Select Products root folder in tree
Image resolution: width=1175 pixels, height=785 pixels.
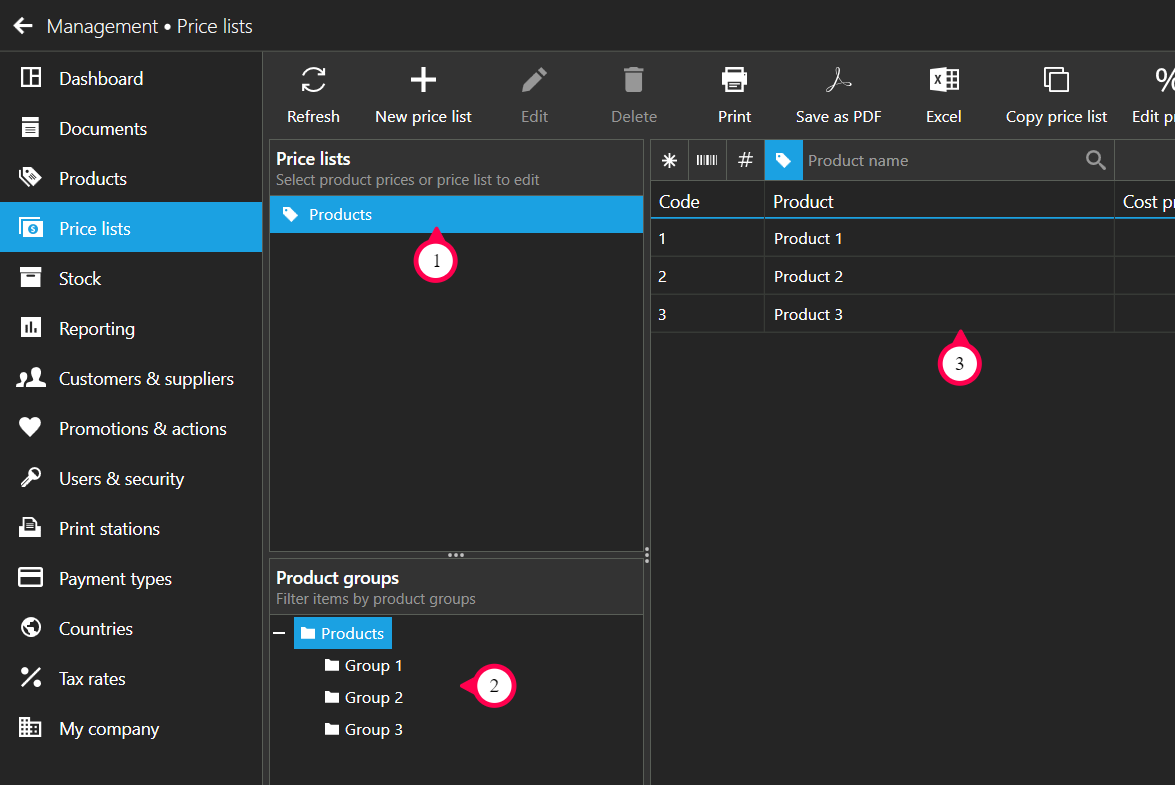(342, 633)
